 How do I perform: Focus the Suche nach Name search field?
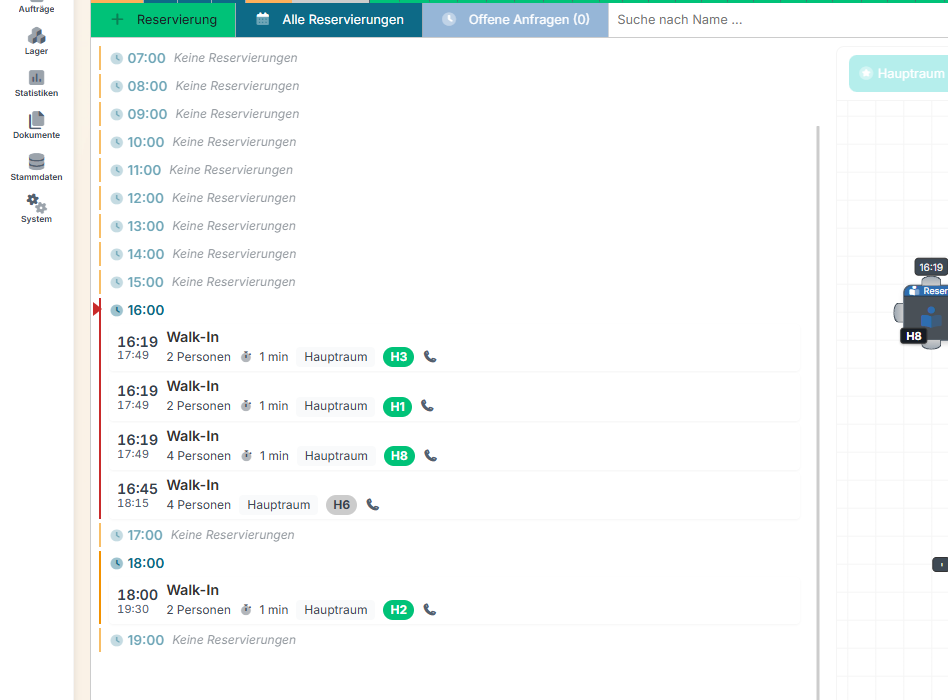(778, 19)
